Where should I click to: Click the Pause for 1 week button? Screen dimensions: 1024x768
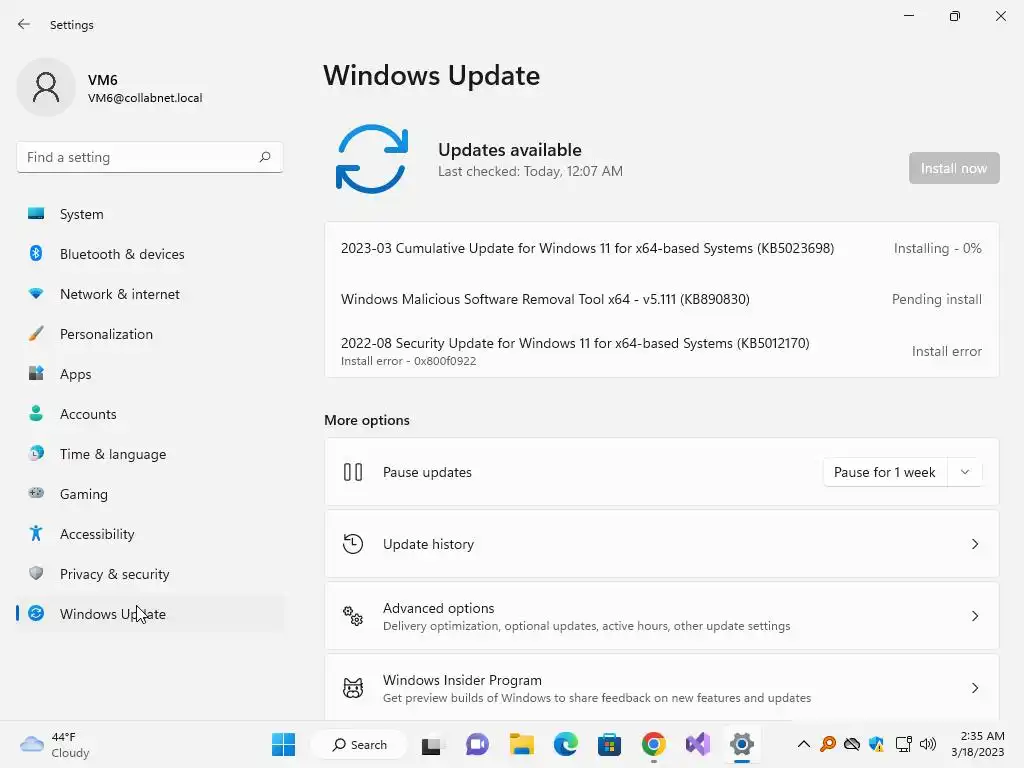(x=885, y=472)
